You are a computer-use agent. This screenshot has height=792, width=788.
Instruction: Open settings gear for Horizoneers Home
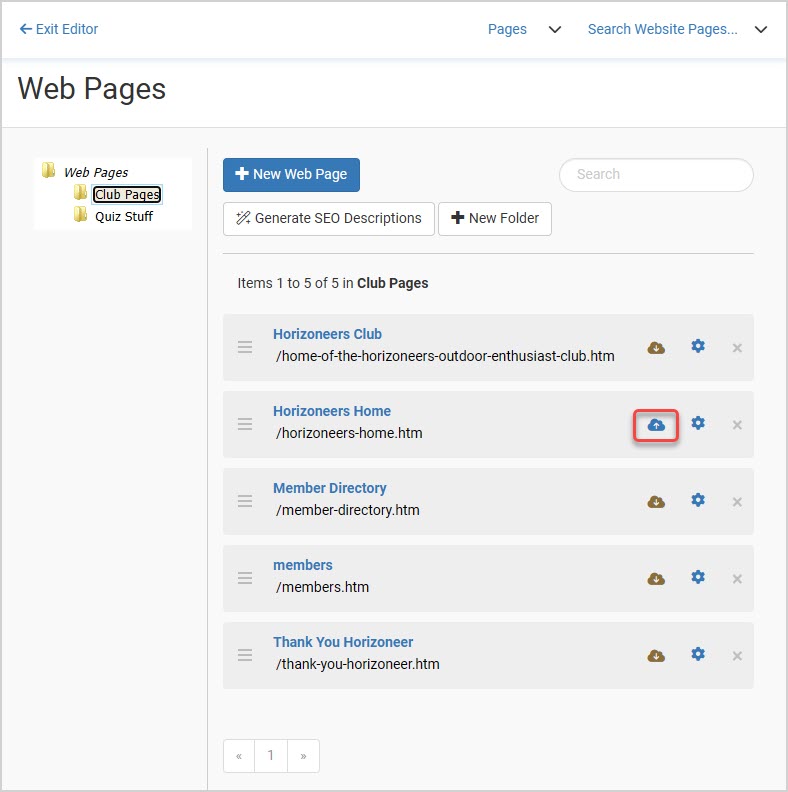(698, 423)
